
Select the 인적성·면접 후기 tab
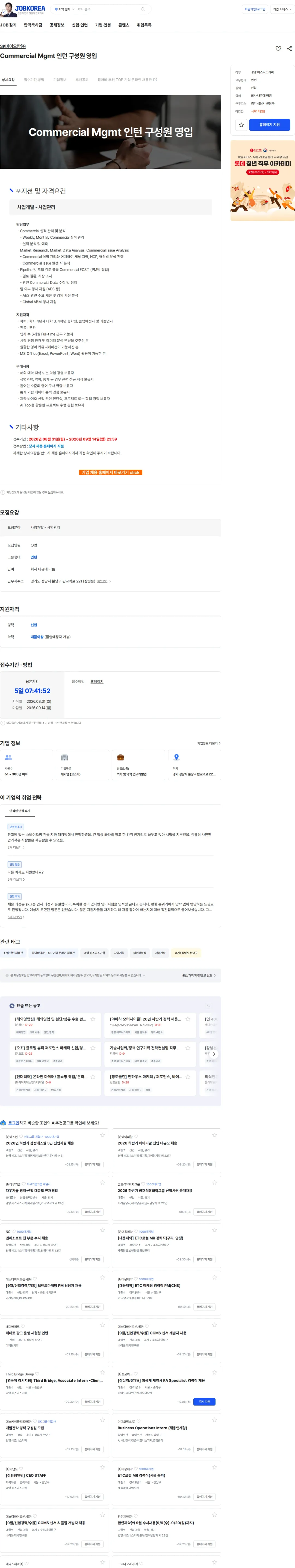click(x=19, y=811)
